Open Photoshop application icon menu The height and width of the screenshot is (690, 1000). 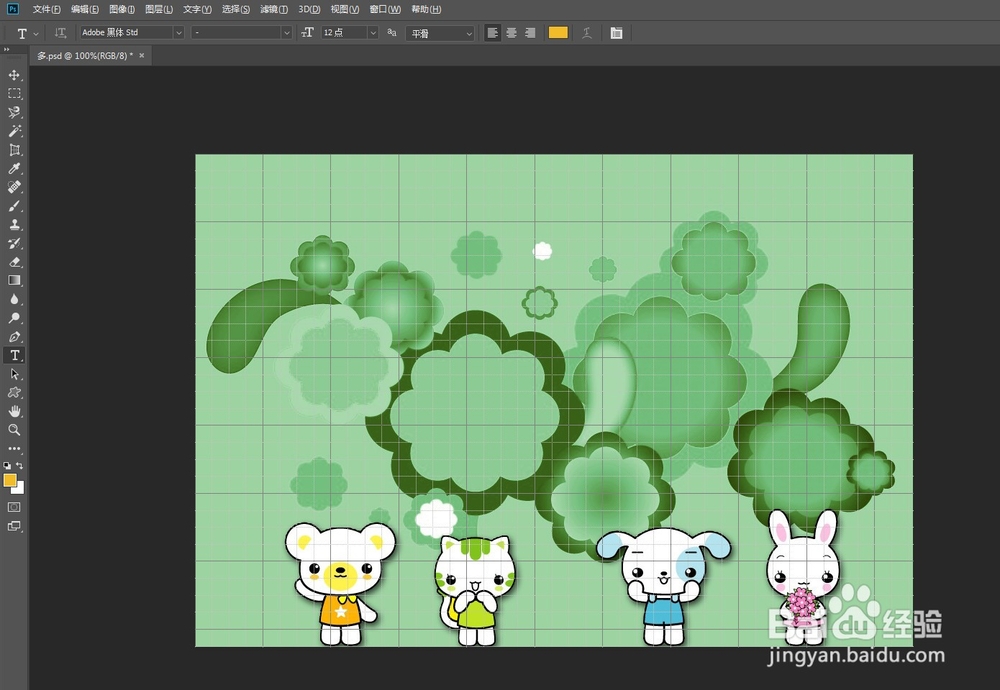12,9
